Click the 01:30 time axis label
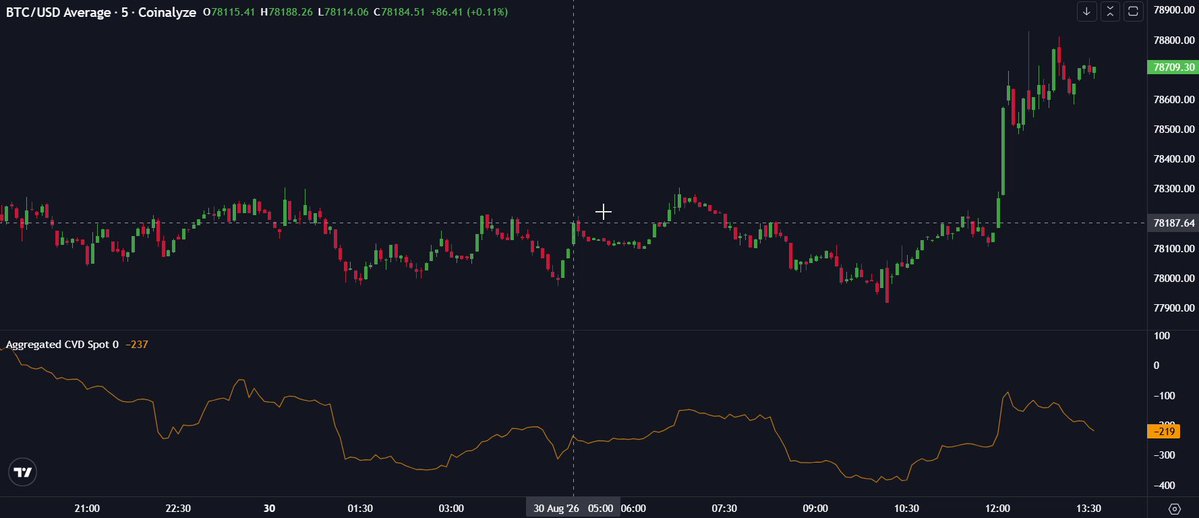This screenshot has width=1199, height=518. (360, 508)
